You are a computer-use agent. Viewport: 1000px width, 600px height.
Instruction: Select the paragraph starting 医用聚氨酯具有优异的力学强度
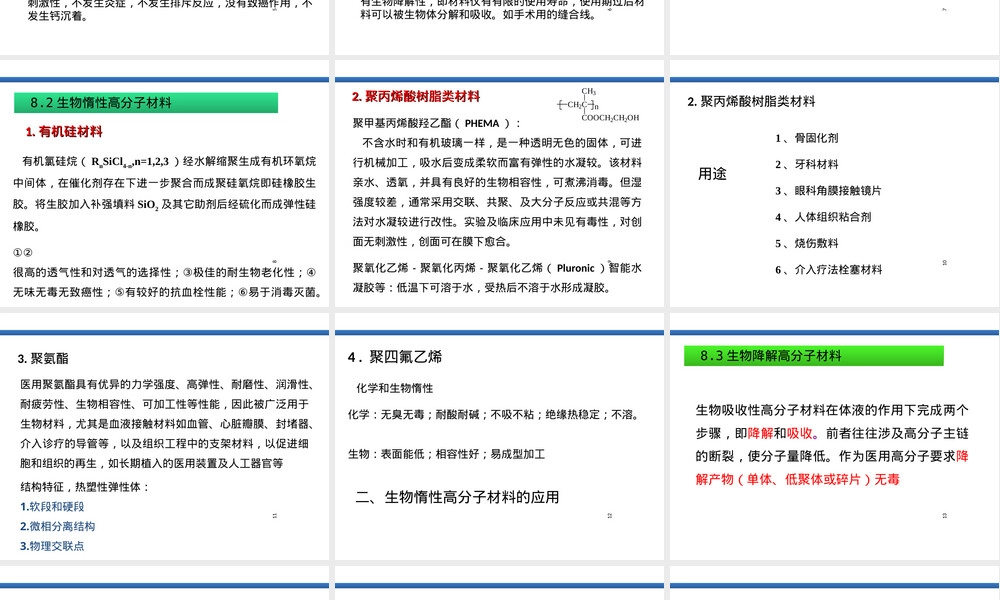166,424
